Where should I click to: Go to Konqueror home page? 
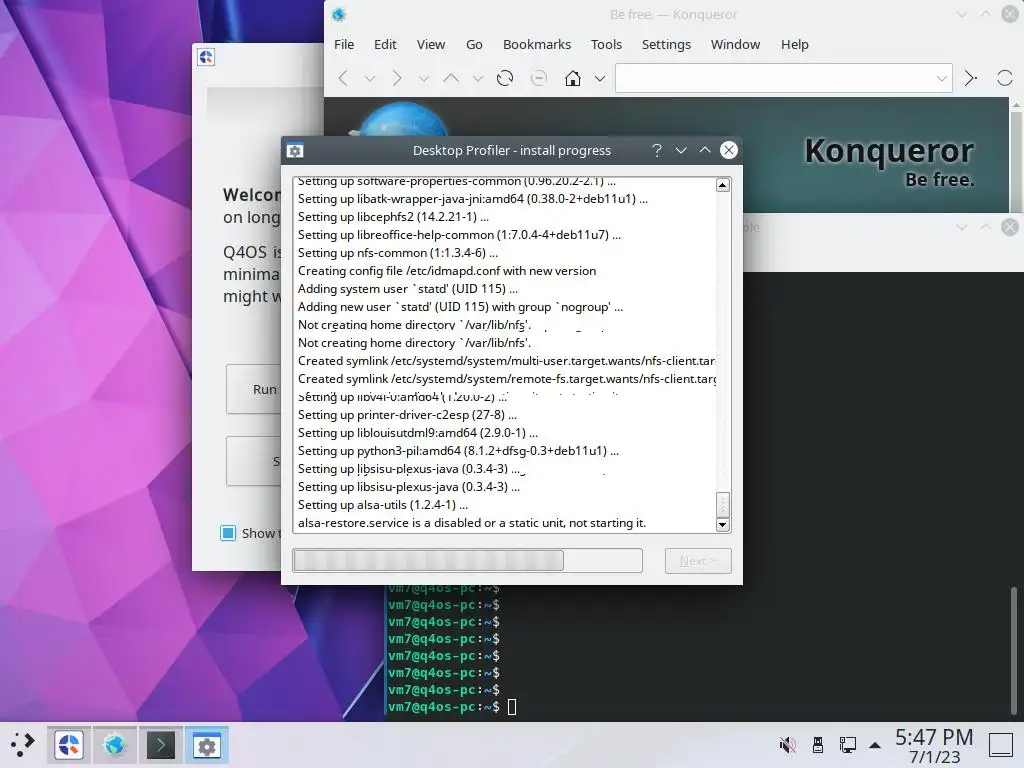pyautogui.click(x=573, y=78)
